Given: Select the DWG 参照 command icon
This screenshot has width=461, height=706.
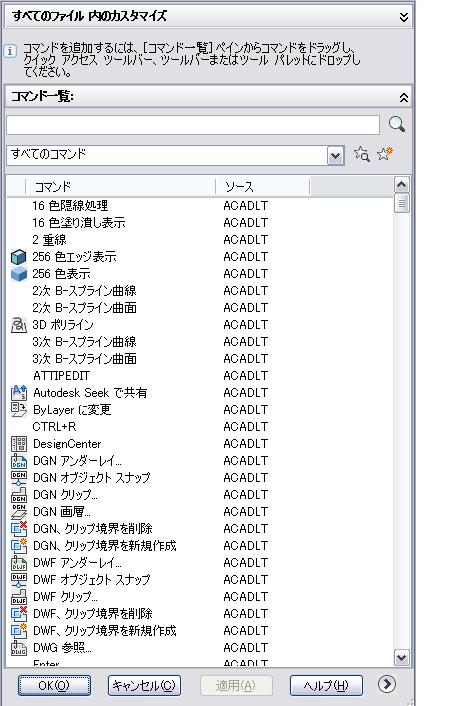Looking at the screenshot, I should pyautogui.click(x=18, y=648).
